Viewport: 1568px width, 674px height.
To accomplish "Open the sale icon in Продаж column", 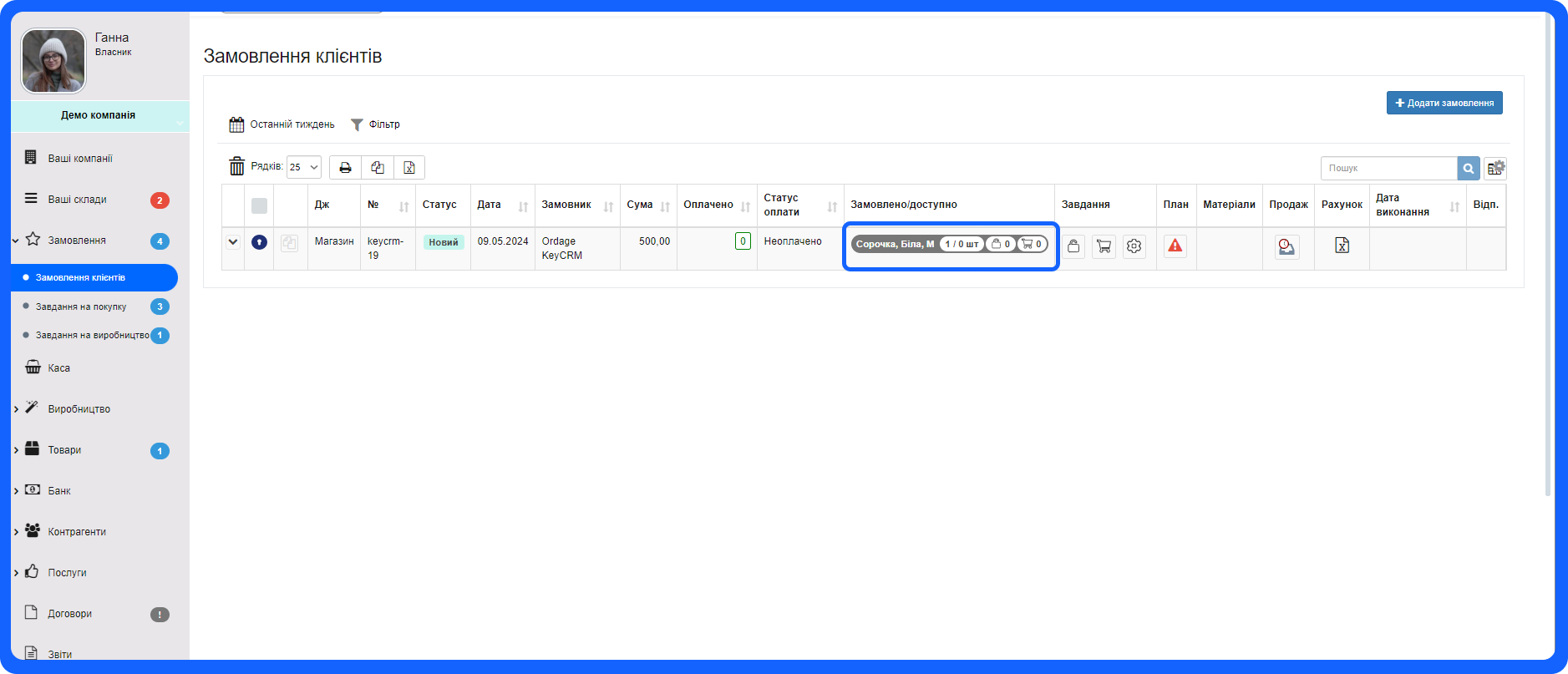I will (x=1286, y=246).
